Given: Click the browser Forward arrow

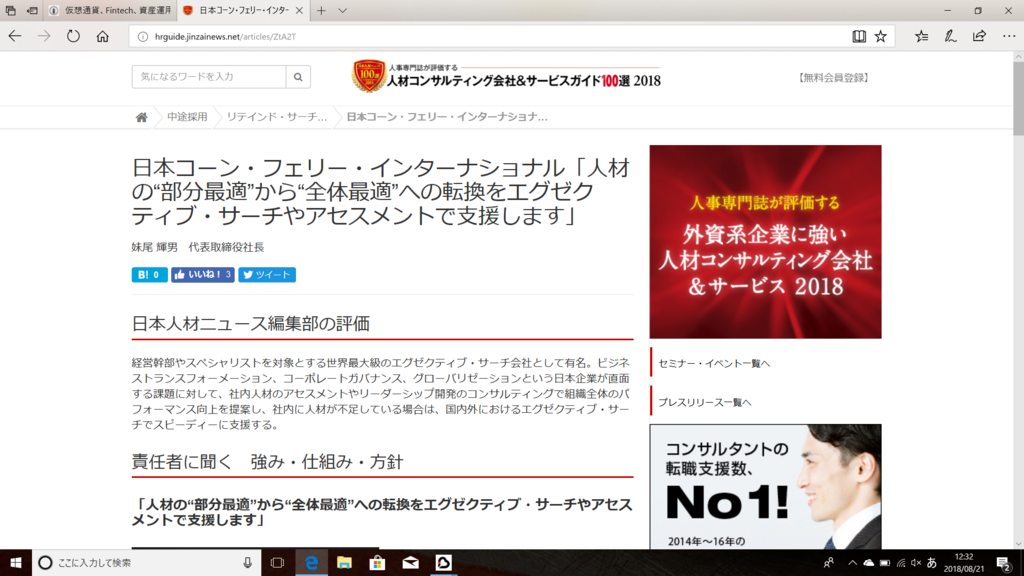Looking at the screenshot, I should [x=44, y=37].
